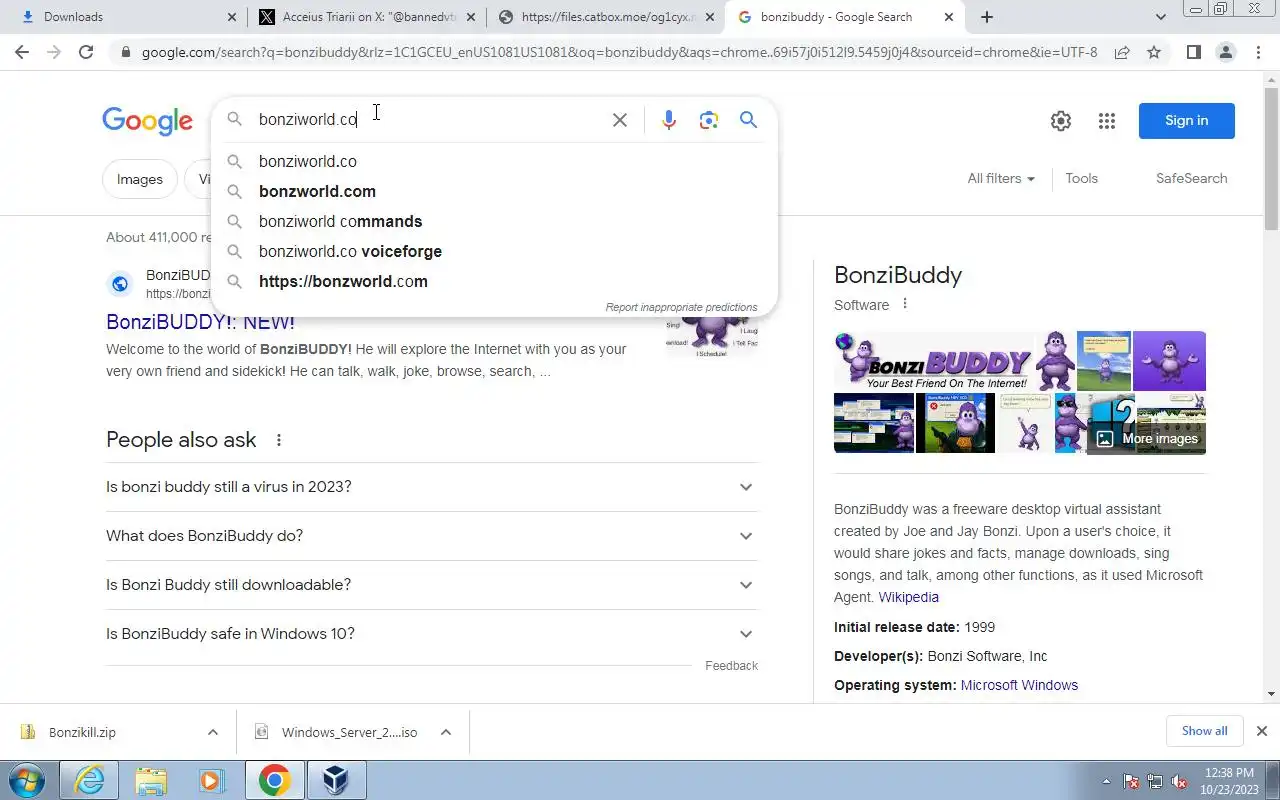Open the Chrome three-dot menu
Screen dimensions: 1280x800
[x=1258, y=52]
